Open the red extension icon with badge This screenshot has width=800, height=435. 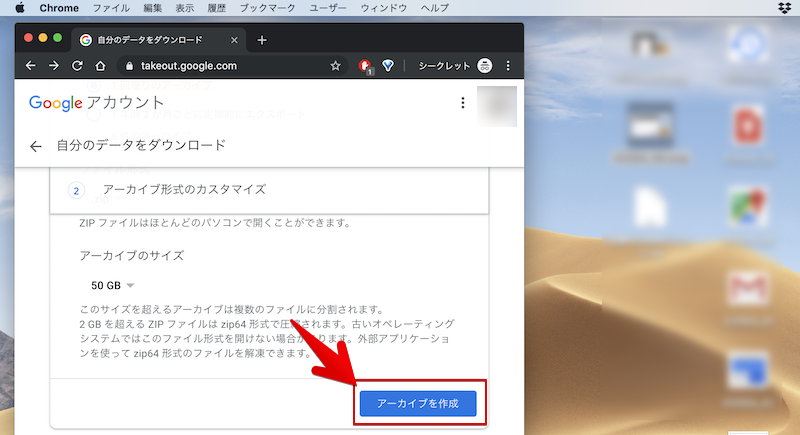[365, 66]
